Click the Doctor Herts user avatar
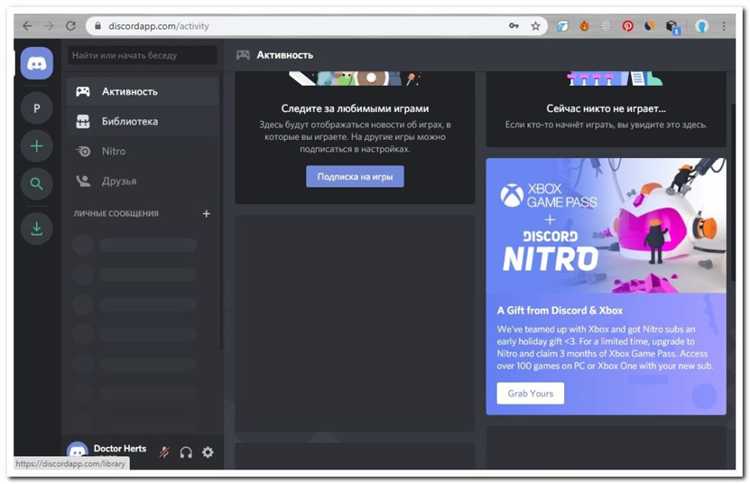This screenshot has height=484, width=750. tap(77, 450)
